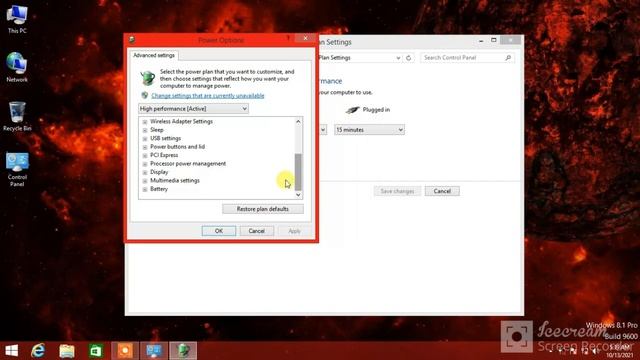Expand Wireless Adapter Settings node
The image size is (640, 360).
(145, 122)
